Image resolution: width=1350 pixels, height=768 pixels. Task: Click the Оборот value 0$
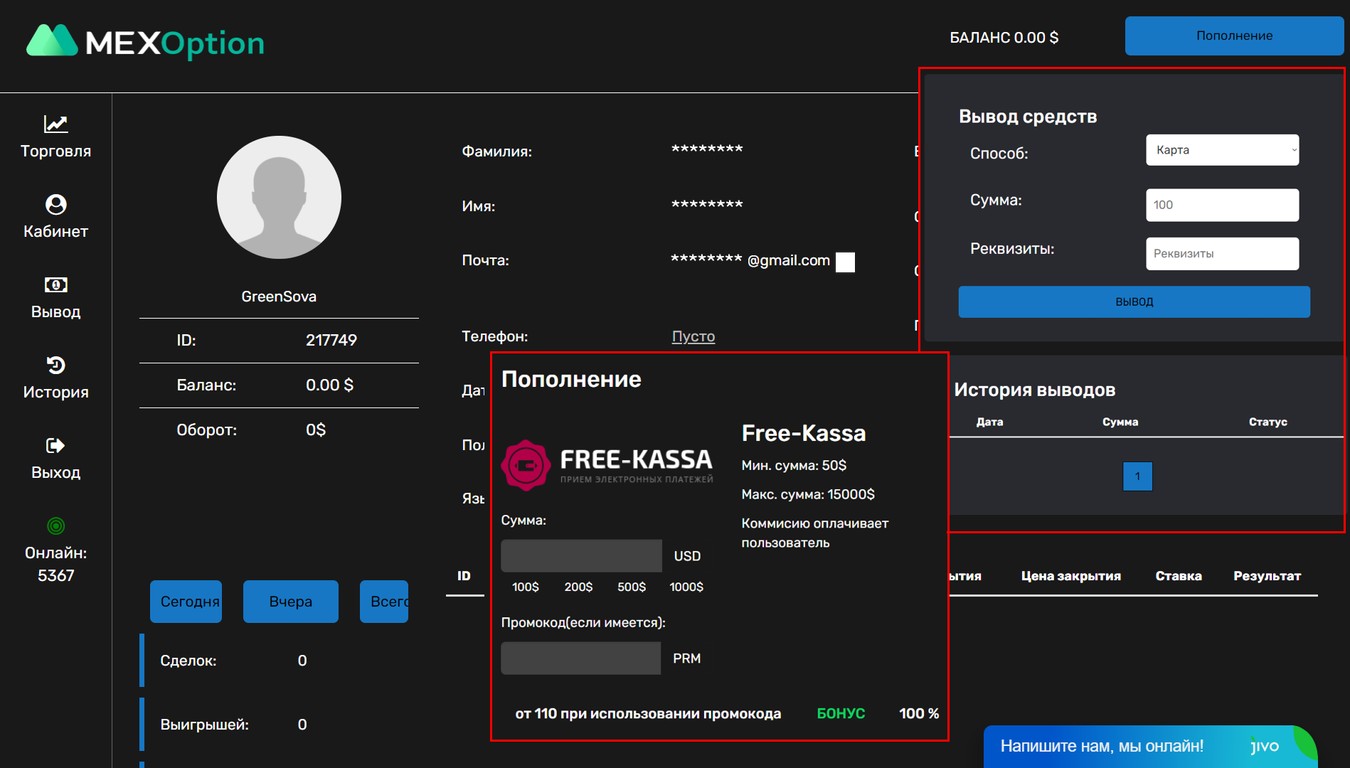click(316, 430)
